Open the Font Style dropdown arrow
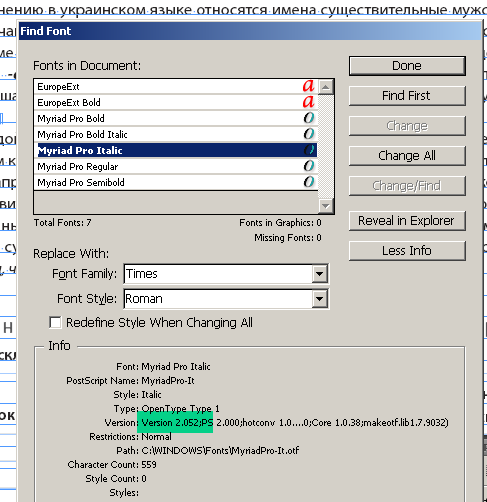This screenshot has height=502, width=487. [319, 299]
